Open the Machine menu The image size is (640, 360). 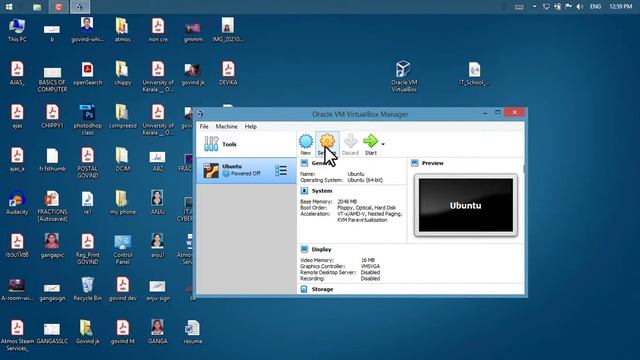(x=226, y=127)
